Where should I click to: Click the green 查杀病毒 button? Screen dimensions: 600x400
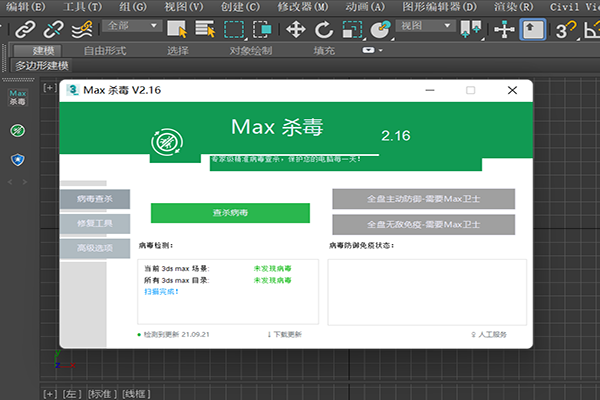point(230,213)
